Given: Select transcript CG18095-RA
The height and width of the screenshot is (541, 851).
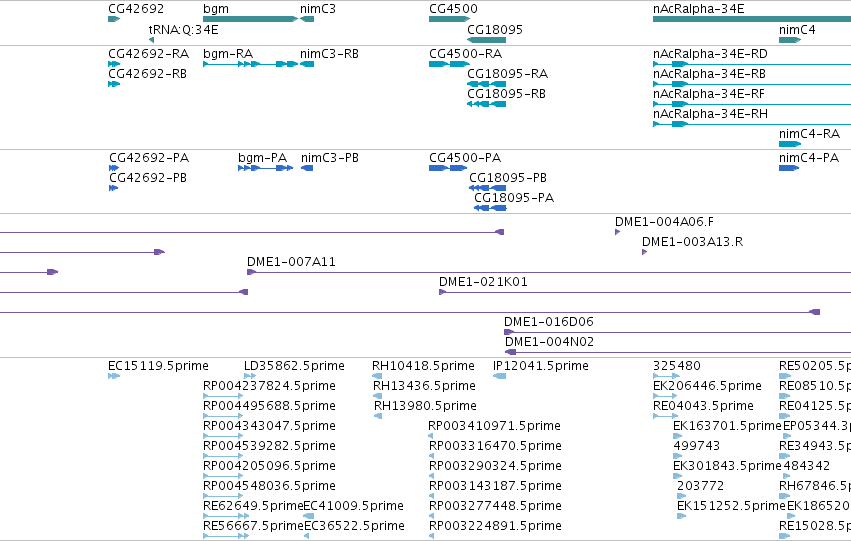Looking at the screenshot, I should click(507, 74).
